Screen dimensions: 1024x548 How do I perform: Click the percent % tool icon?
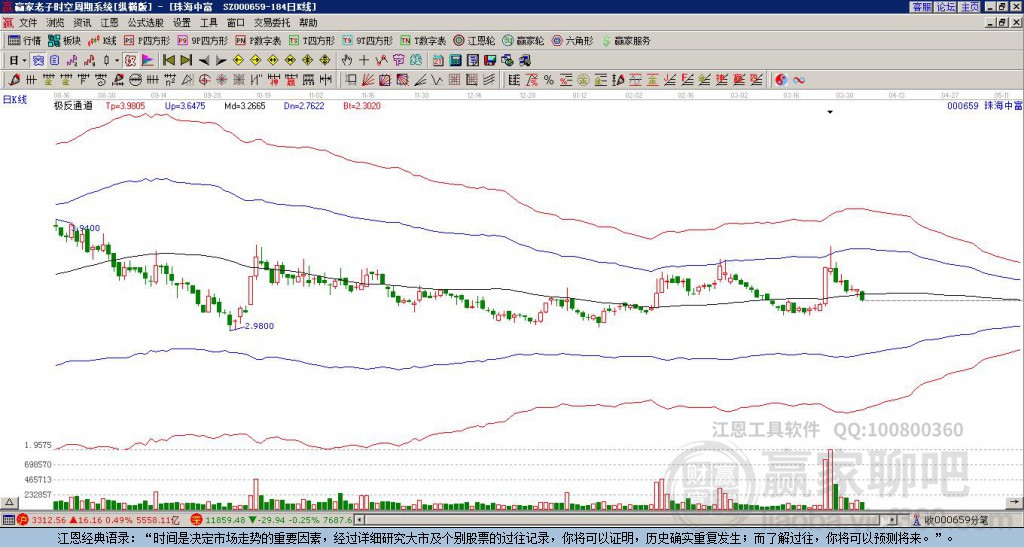[549, 80]
